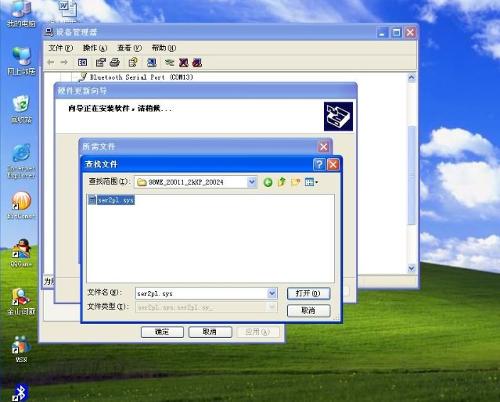Select the Network Neighborhood desktop icon
This screenshot has width=500, height=402.
pyautogui.click(x=21, y=61)
